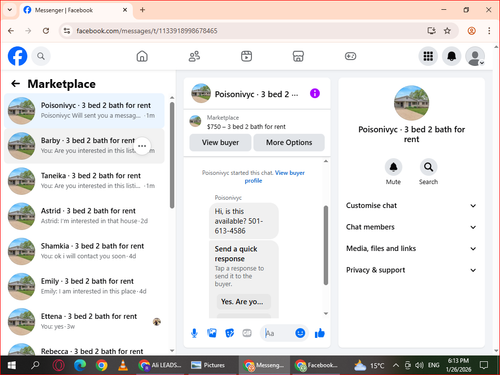Open the GIF picker icon
The height and width of the screenshot is (375, 500).
(x=247, y=333)
